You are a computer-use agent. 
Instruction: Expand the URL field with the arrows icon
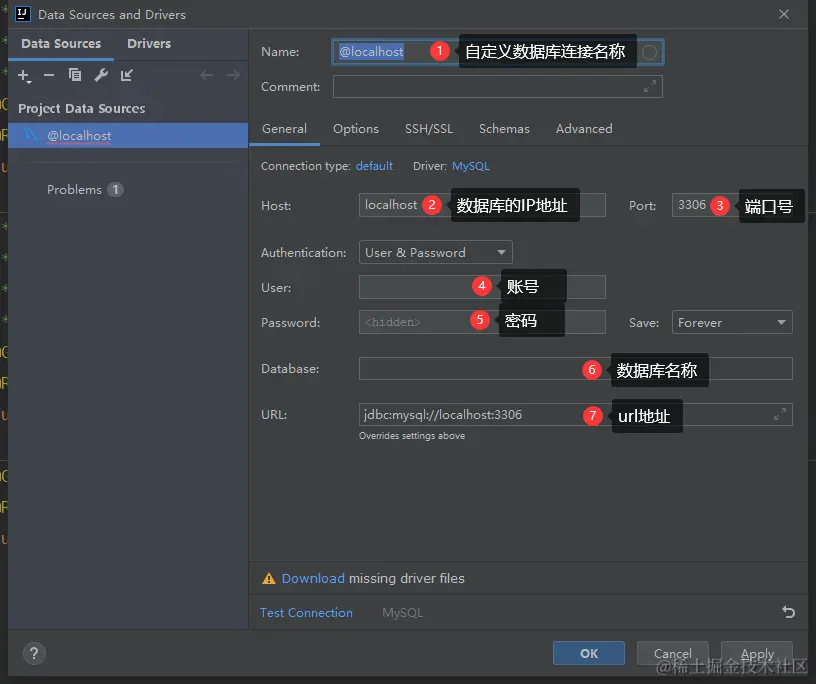[780, 414]
